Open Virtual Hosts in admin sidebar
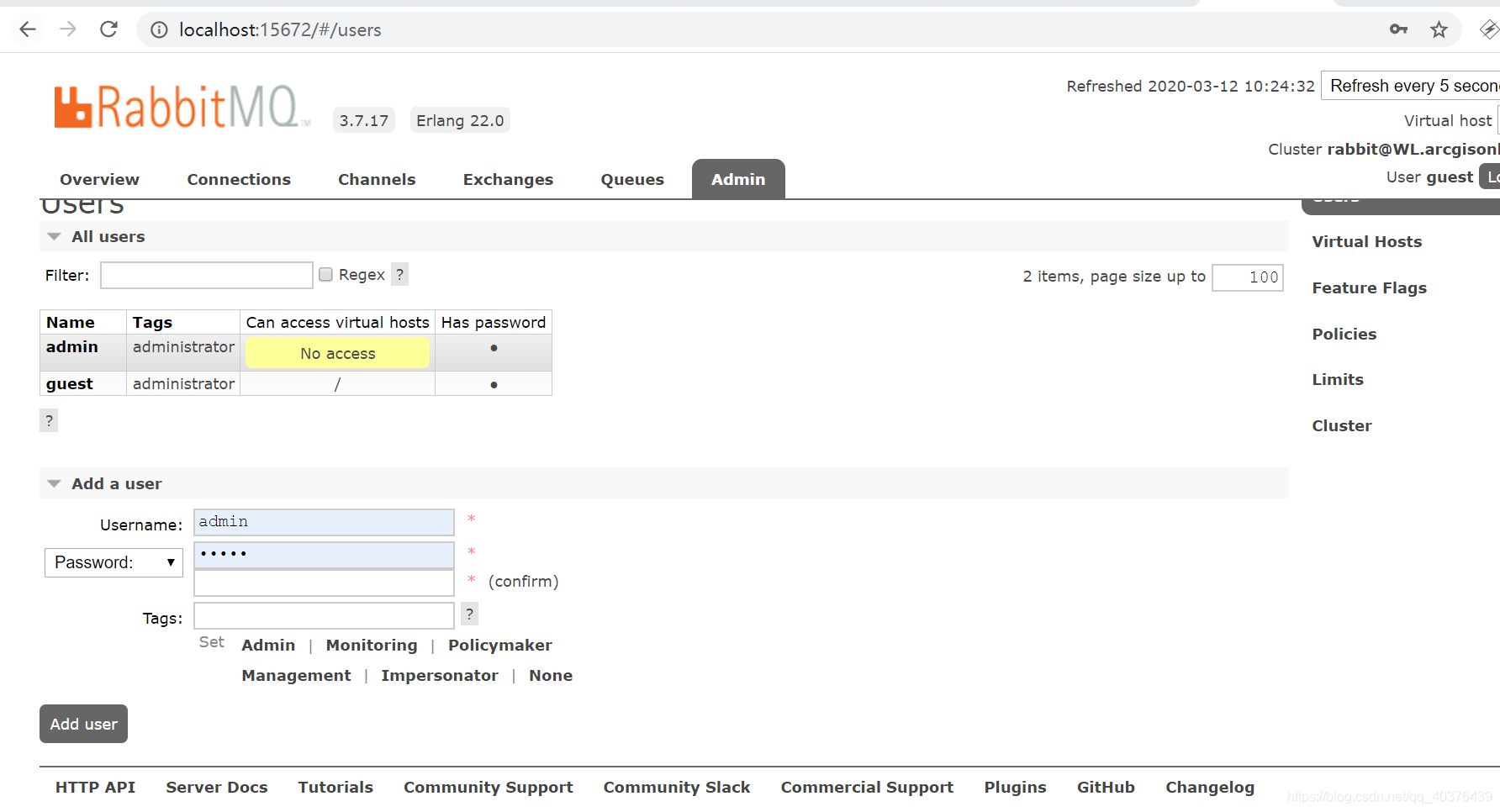Viewport: 1500px width, 812px height. 1367,241
